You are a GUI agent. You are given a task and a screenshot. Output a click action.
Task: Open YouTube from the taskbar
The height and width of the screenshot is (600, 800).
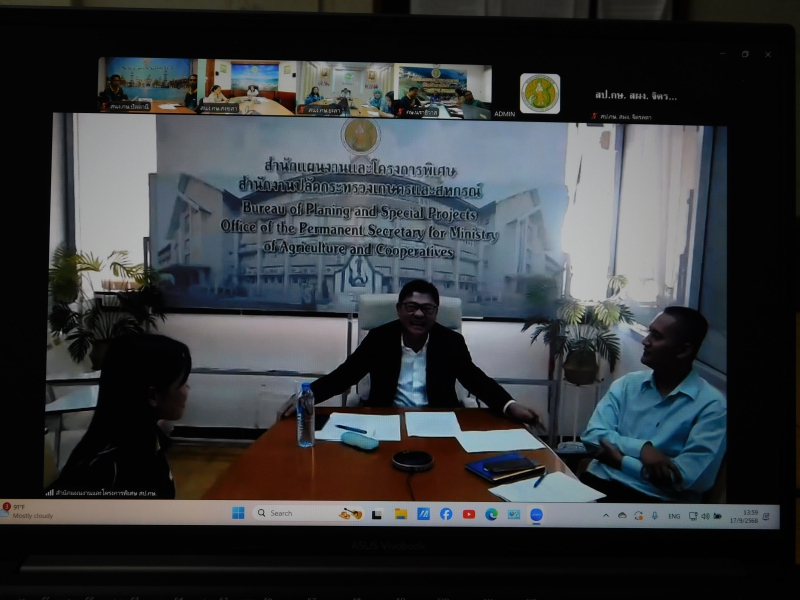click(469, 514)
